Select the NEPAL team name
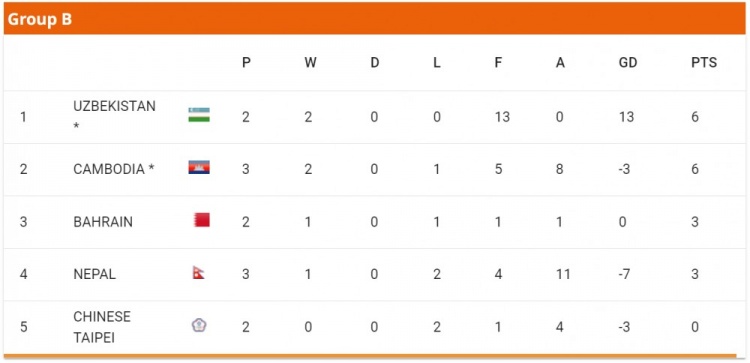This screenshot has height=363, width=750. [94, 274]
